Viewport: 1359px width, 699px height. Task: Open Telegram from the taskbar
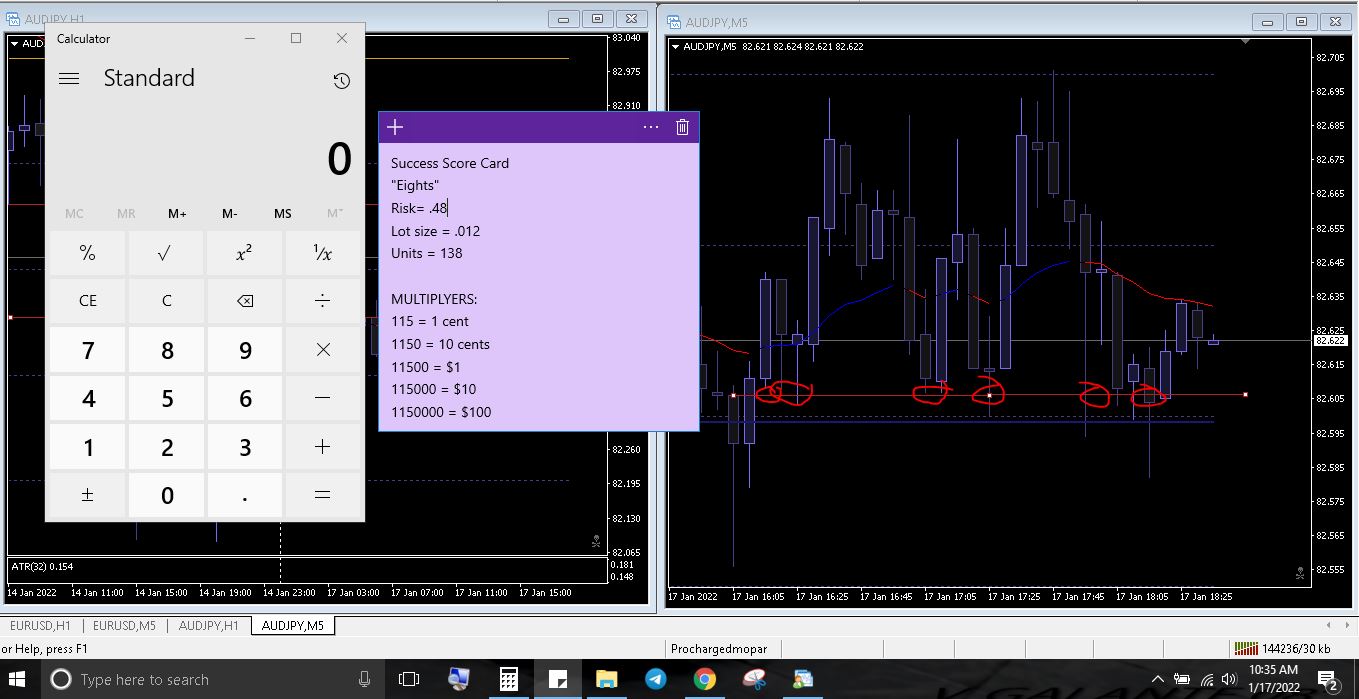click(x=656, y=680)
